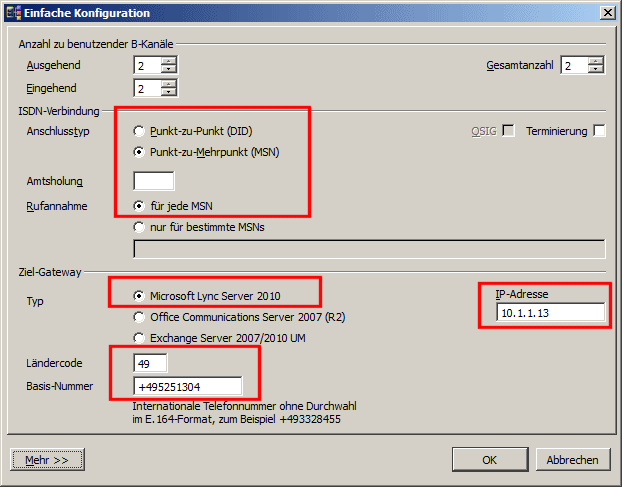Decrease the Gesamtanzahl value
The width and height of the screenshot is (622, 487).
(x=595, y=69)
